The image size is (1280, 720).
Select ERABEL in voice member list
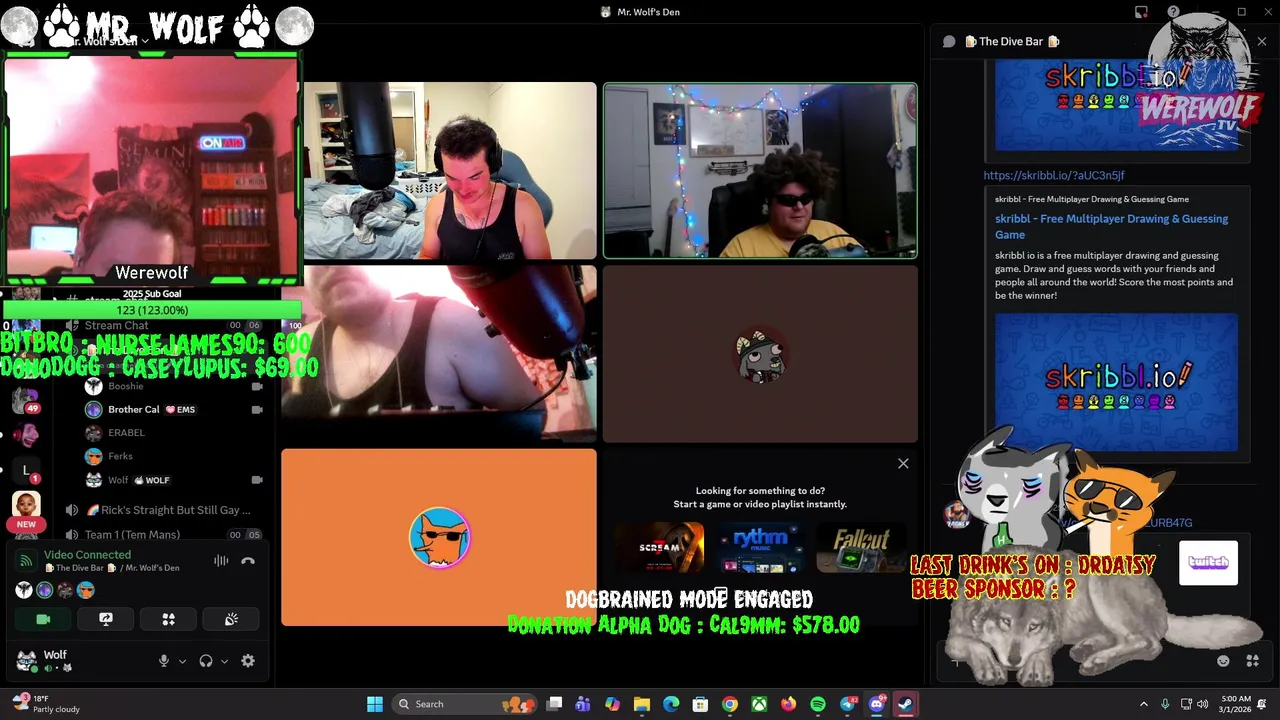click(x=174, y=433)
